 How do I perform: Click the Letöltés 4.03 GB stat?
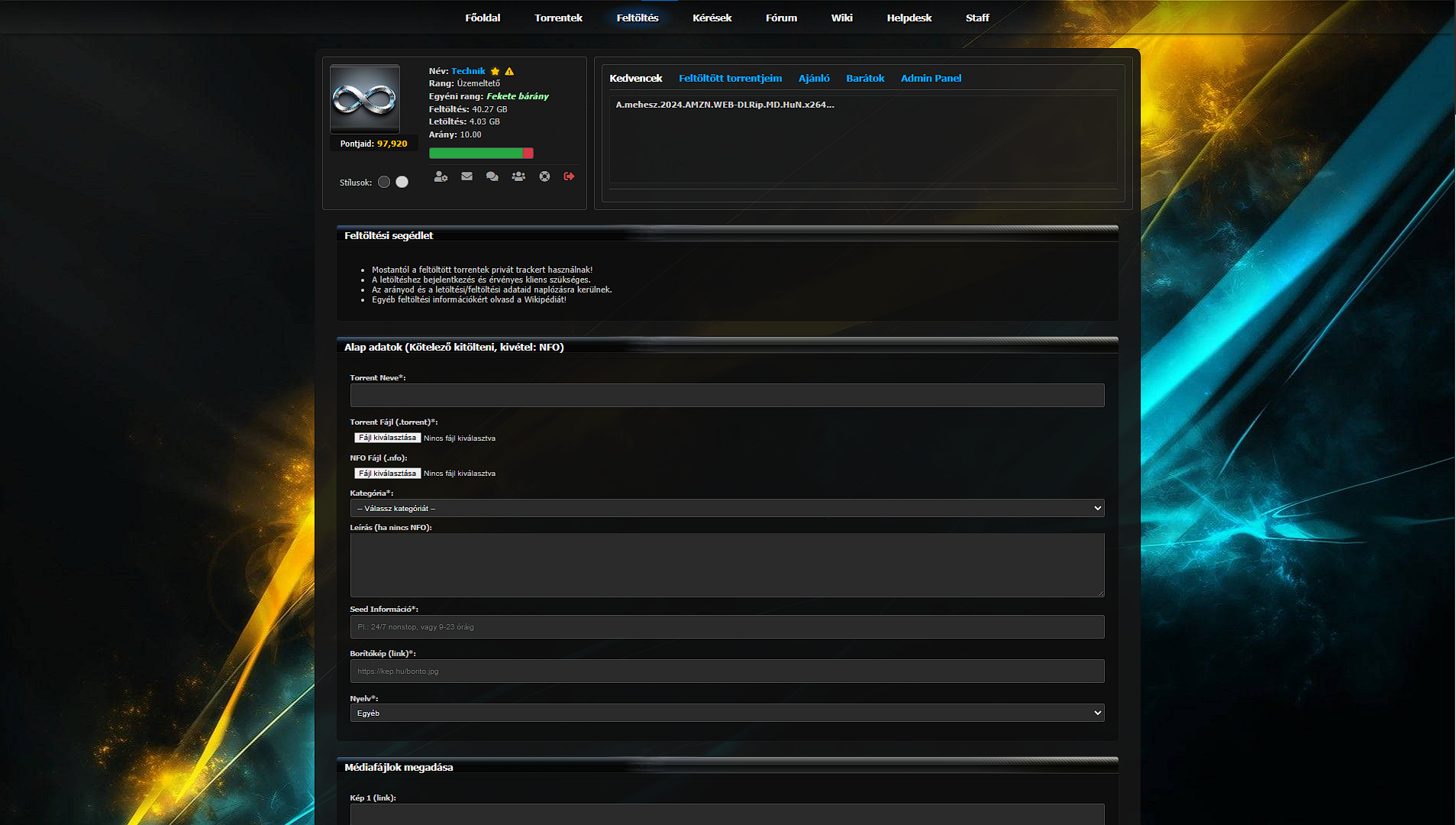click(464, 121)
